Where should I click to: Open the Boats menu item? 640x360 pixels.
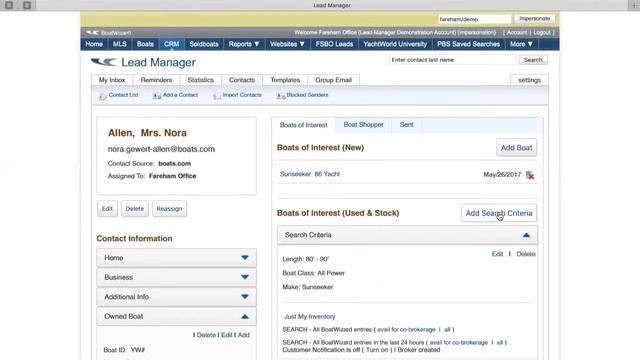[x=145, y=44]
